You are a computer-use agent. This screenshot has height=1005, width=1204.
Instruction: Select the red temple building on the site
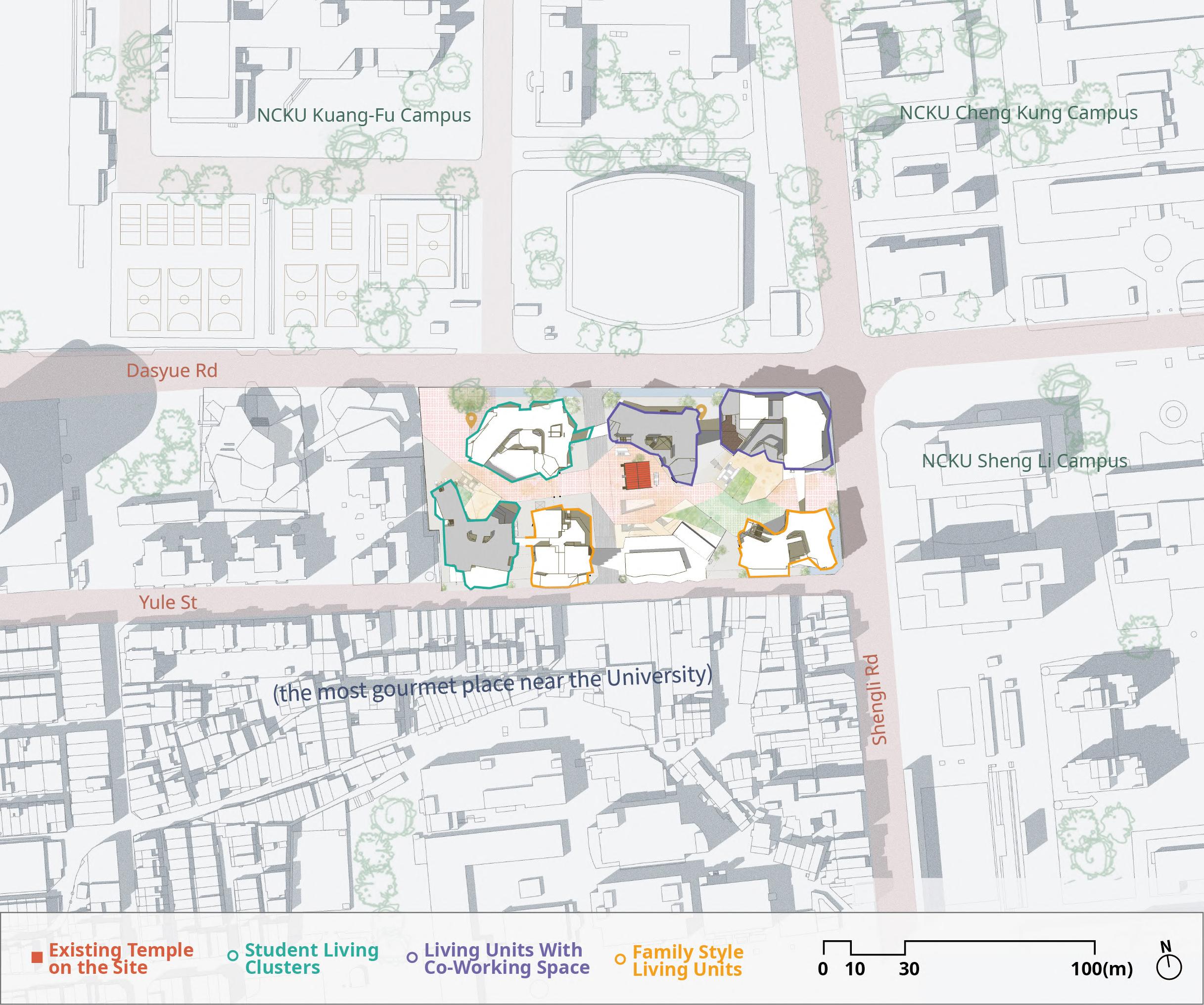[638, 476]
